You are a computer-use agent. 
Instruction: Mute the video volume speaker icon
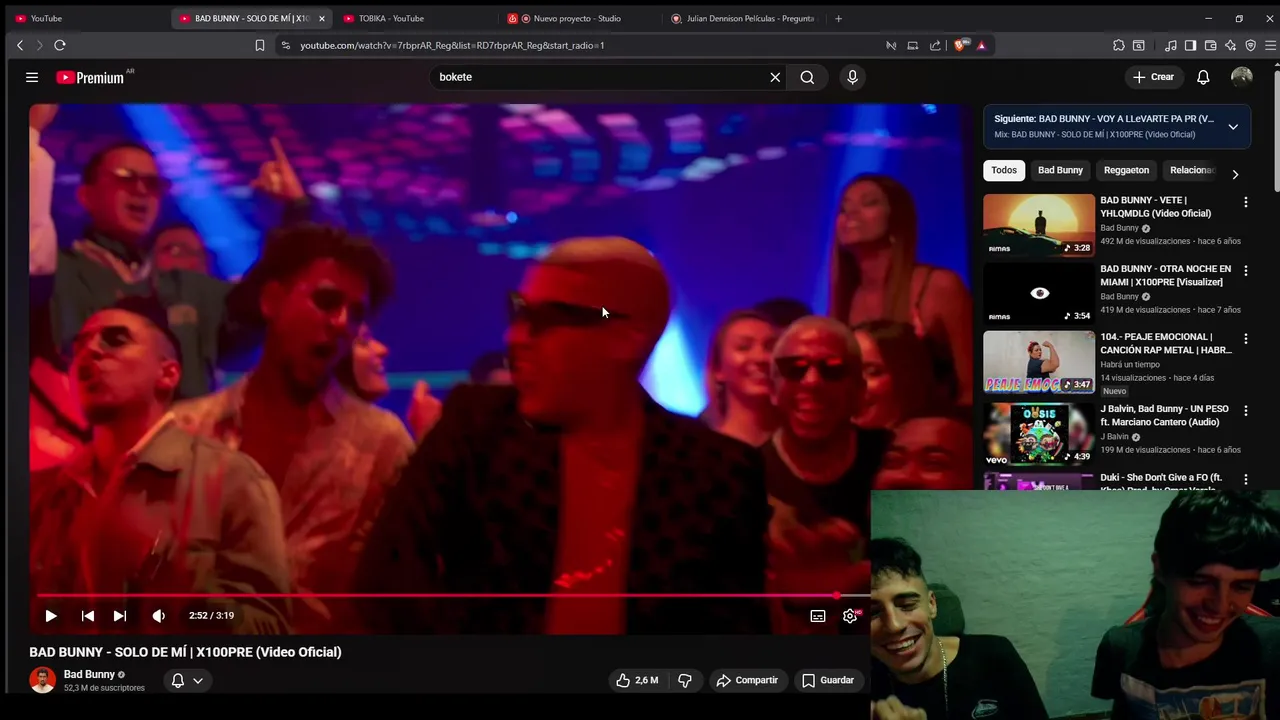coord(158,616)
